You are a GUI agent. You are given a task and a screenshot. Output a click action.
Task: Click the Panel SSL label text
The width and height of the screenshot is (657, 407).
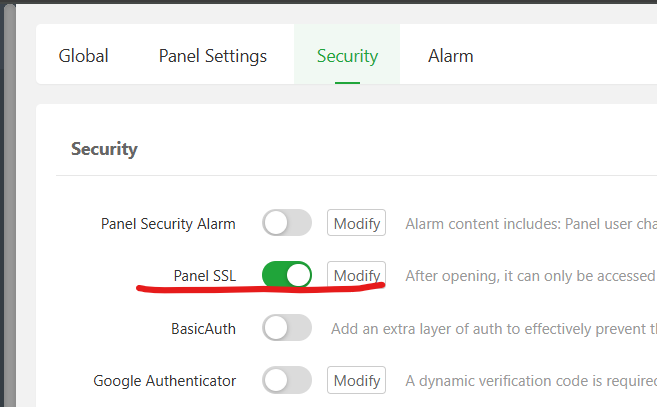204,275
